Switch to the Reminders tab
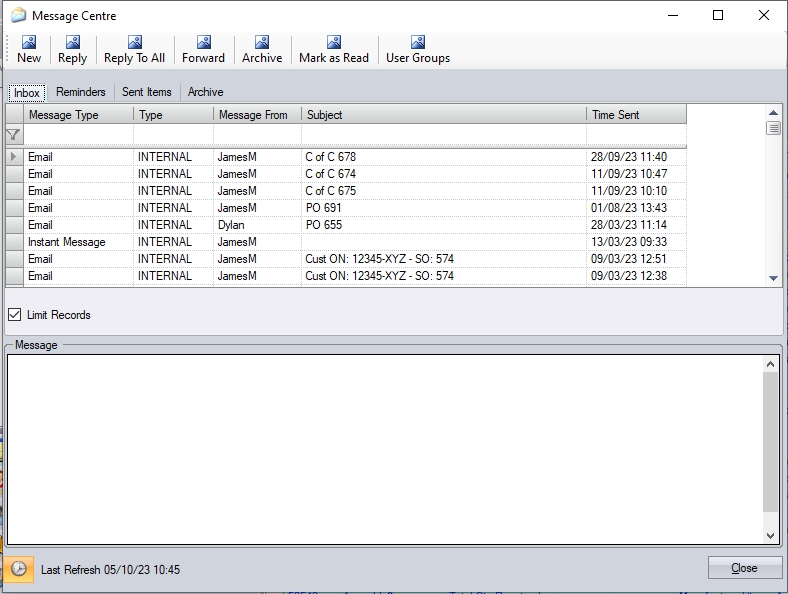This screenshot has height=594, width=788. tap(81, 92)
